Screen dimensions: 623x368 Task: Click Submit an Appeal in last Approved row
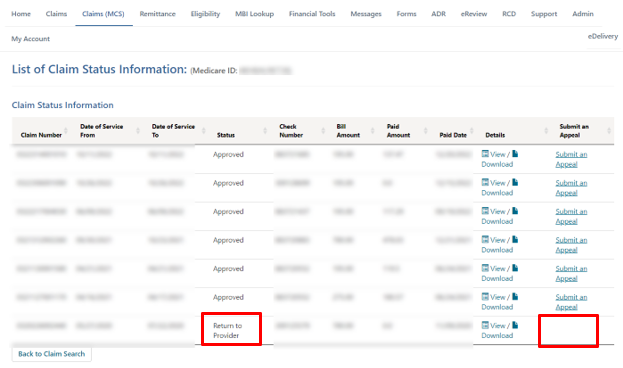571,302
